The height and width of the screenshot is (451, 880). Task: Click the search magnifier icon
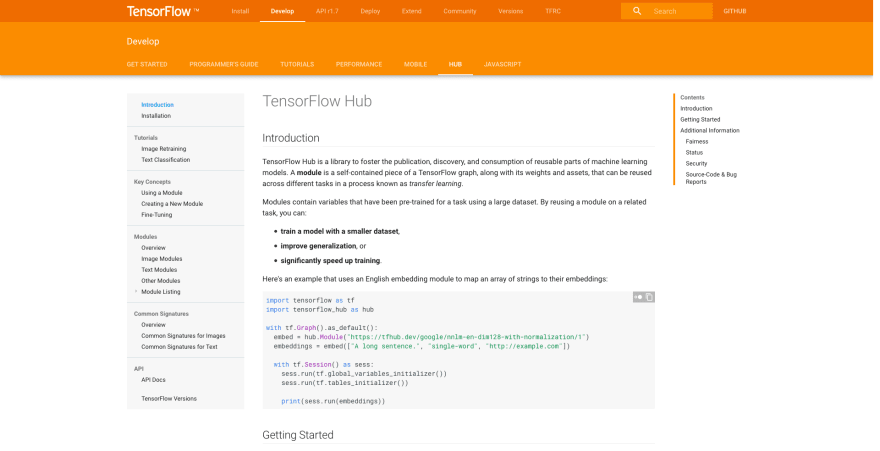coord(637,11)
